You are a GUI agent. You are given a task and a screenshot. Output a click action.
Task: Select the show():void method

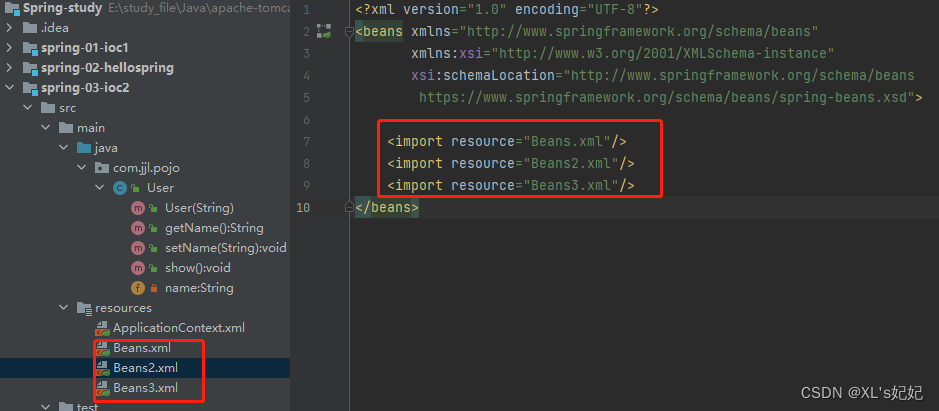point(198,268)
